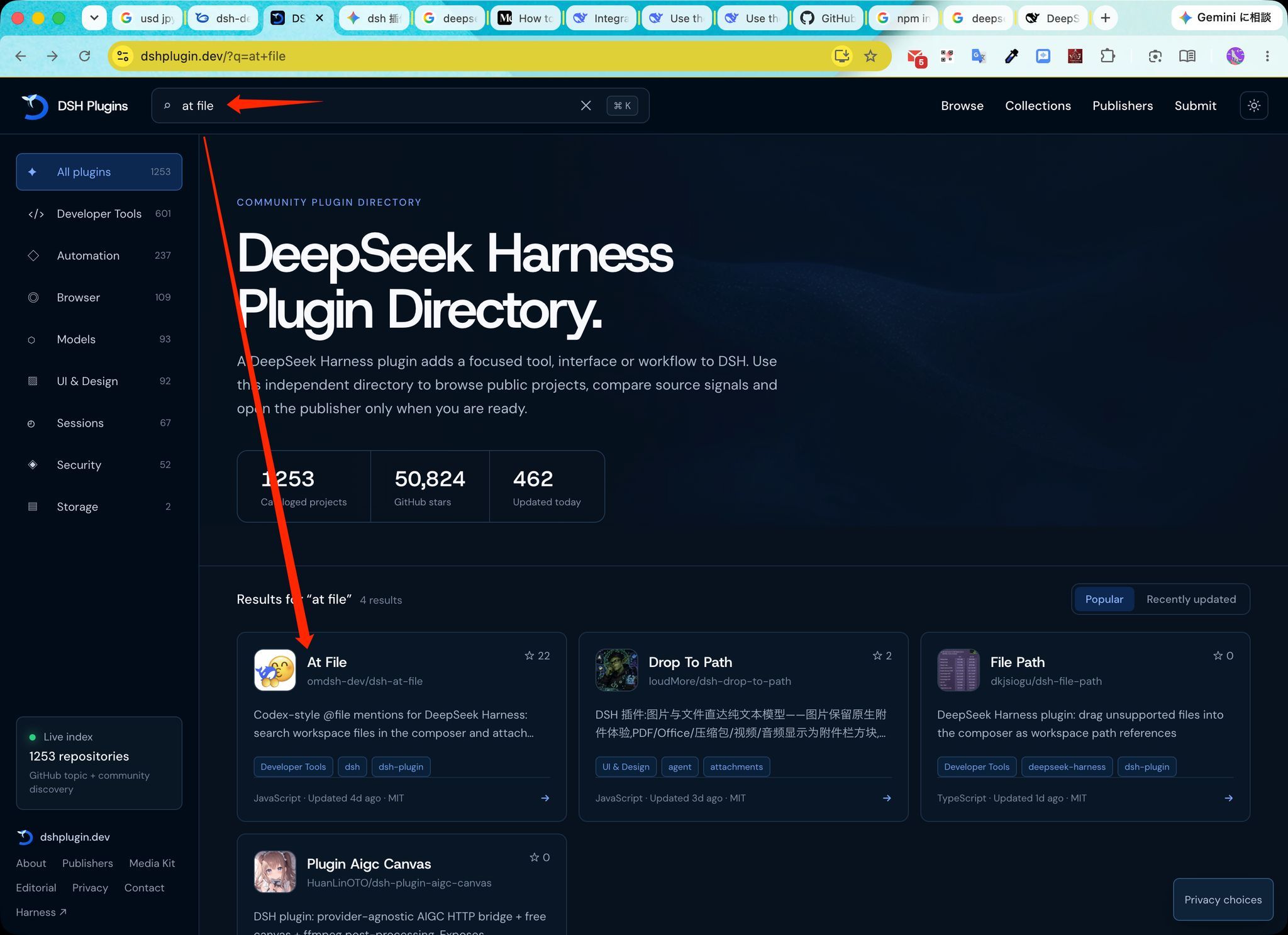
Task: Open the screenshot capture extension icon
Action: tap(1155, 56)
